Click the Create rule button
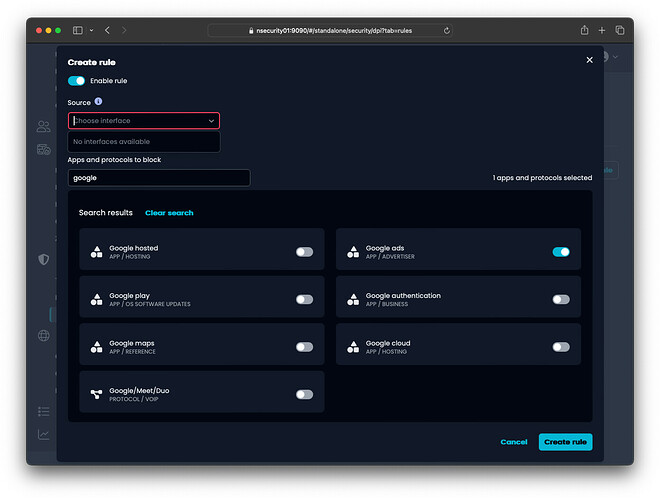660x500 pixels. pyautogui.click(x=565, y=442)
